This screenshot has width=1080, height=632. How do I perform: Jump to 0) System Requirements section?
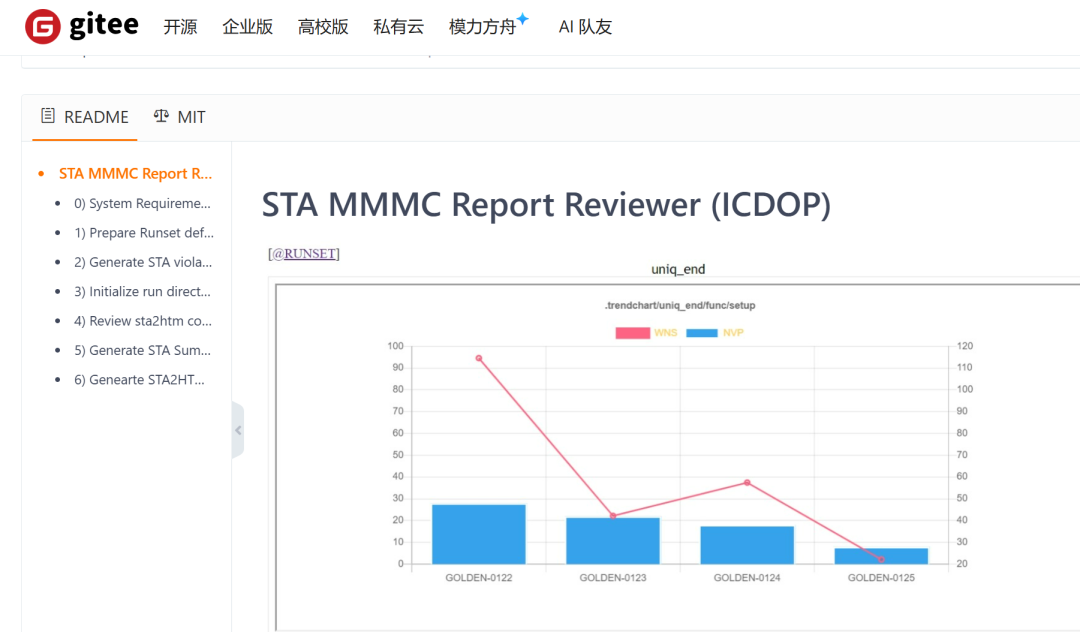(142, 204)
